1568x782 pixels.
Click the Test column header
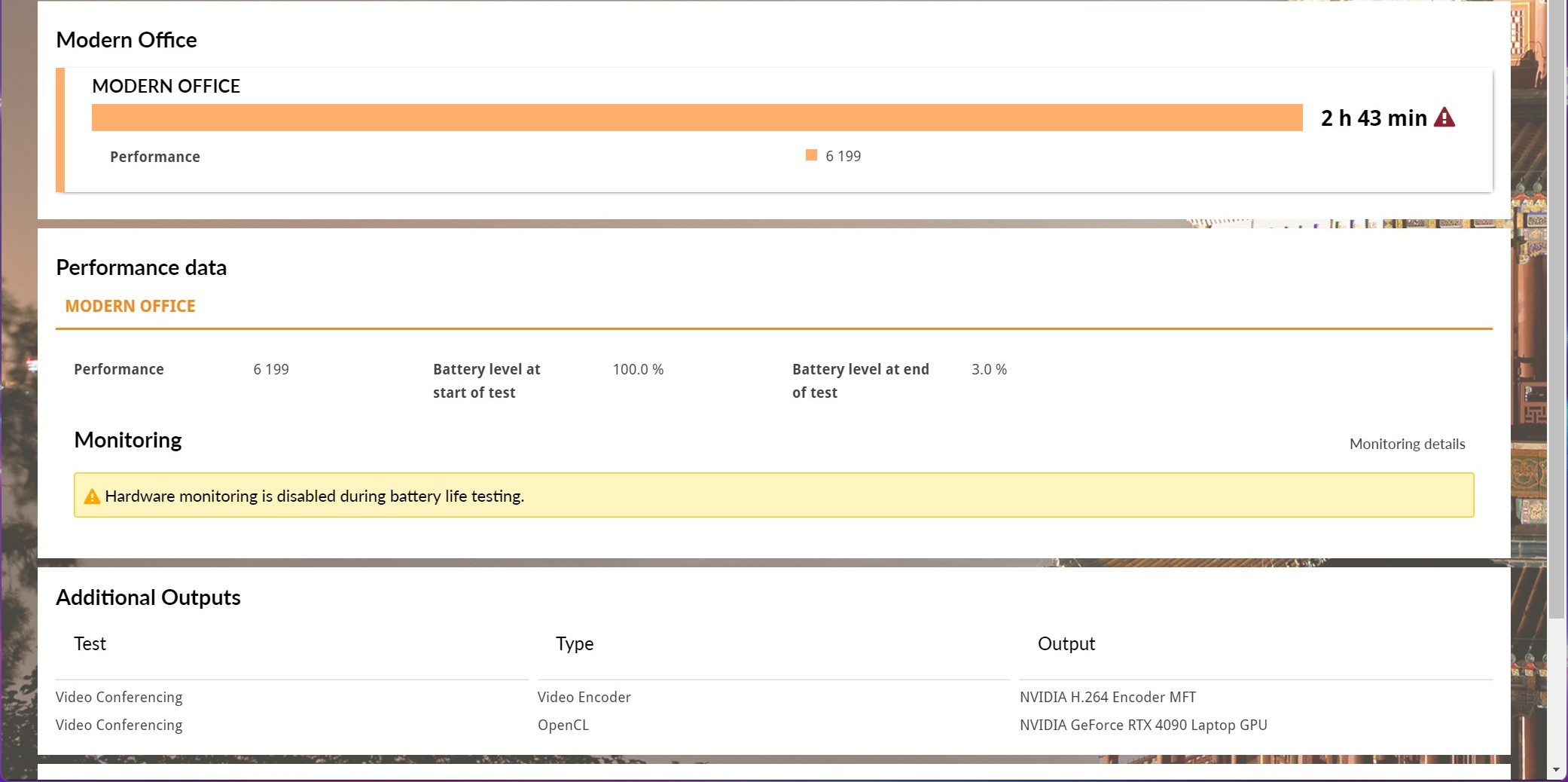point(90,643)
